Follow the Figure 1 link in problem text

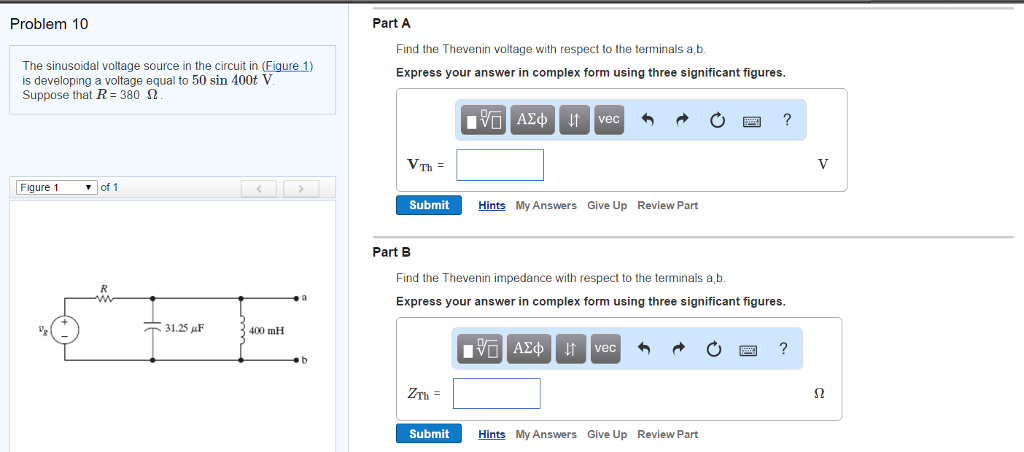287,66
